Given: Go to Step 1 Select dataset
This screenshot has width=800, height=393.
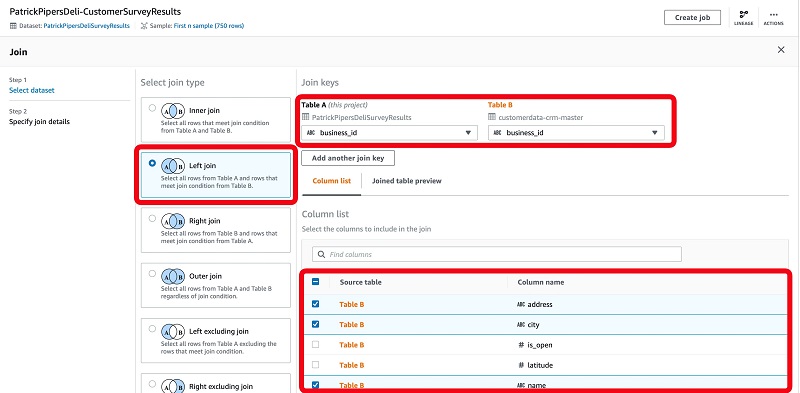Looking at the screenshot, I should point(32,90).
